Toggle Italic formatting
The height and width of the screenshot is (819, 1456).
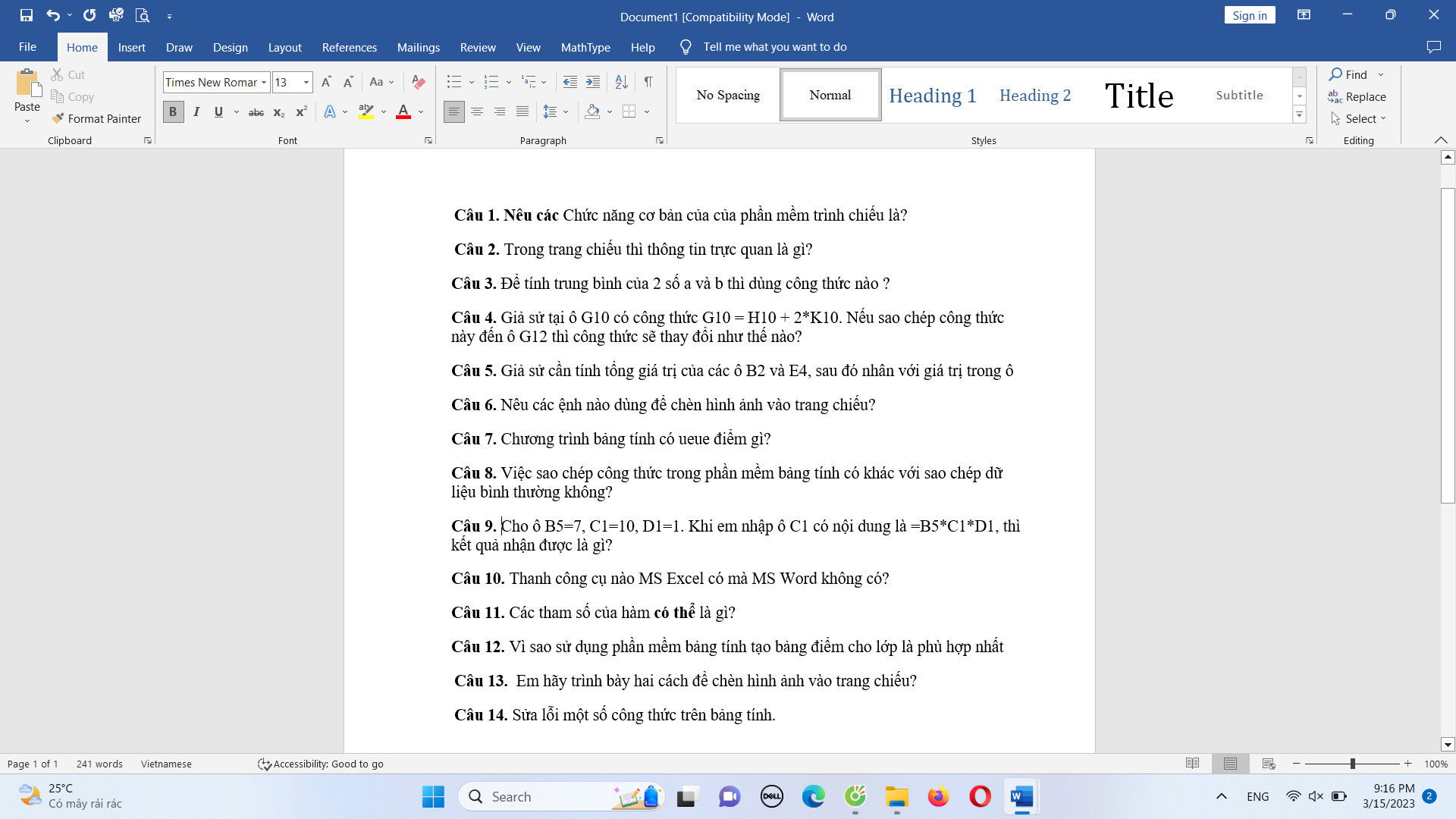196,112
